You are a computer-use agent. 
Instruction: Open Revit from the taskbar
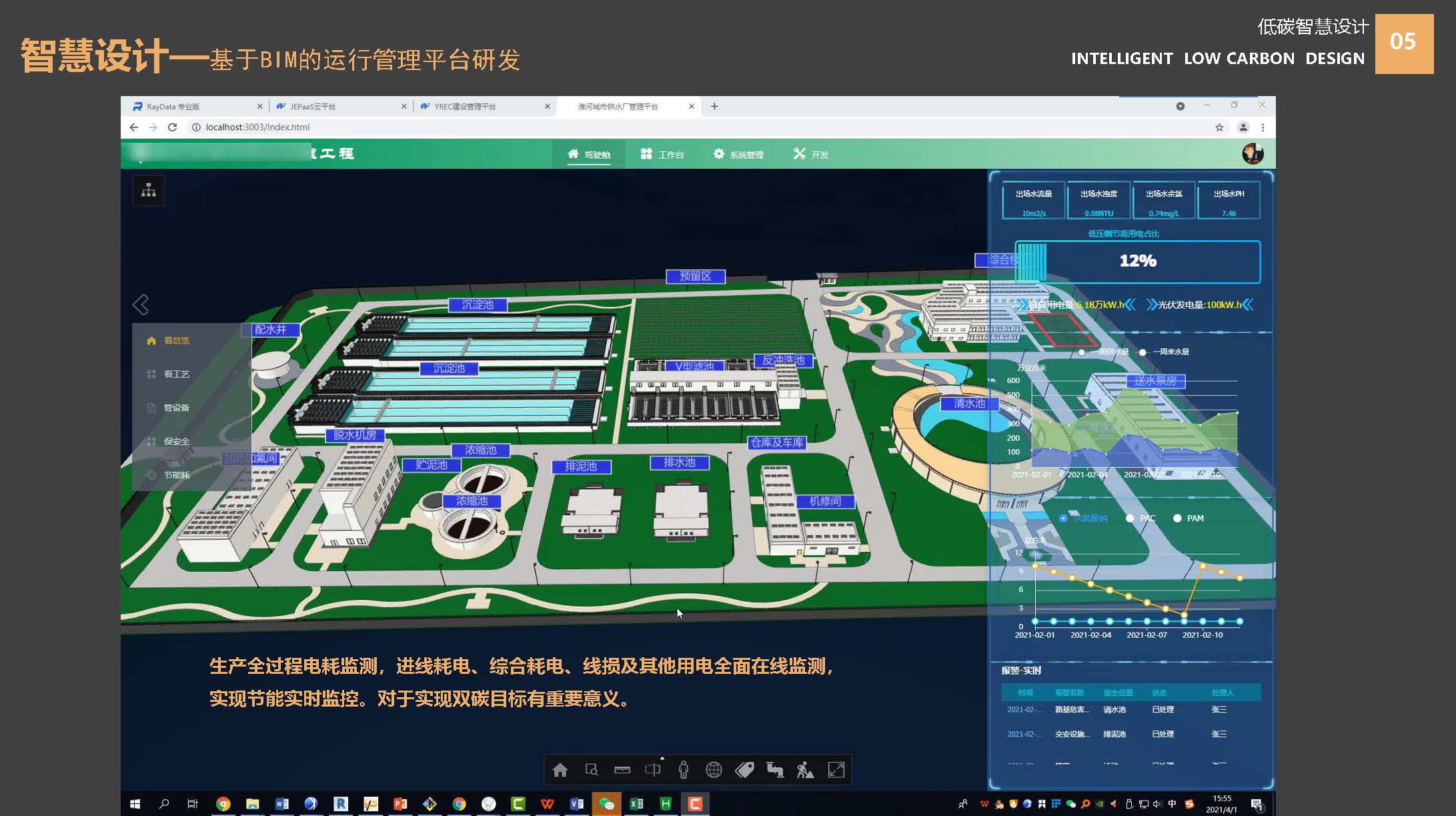point(340,804)
